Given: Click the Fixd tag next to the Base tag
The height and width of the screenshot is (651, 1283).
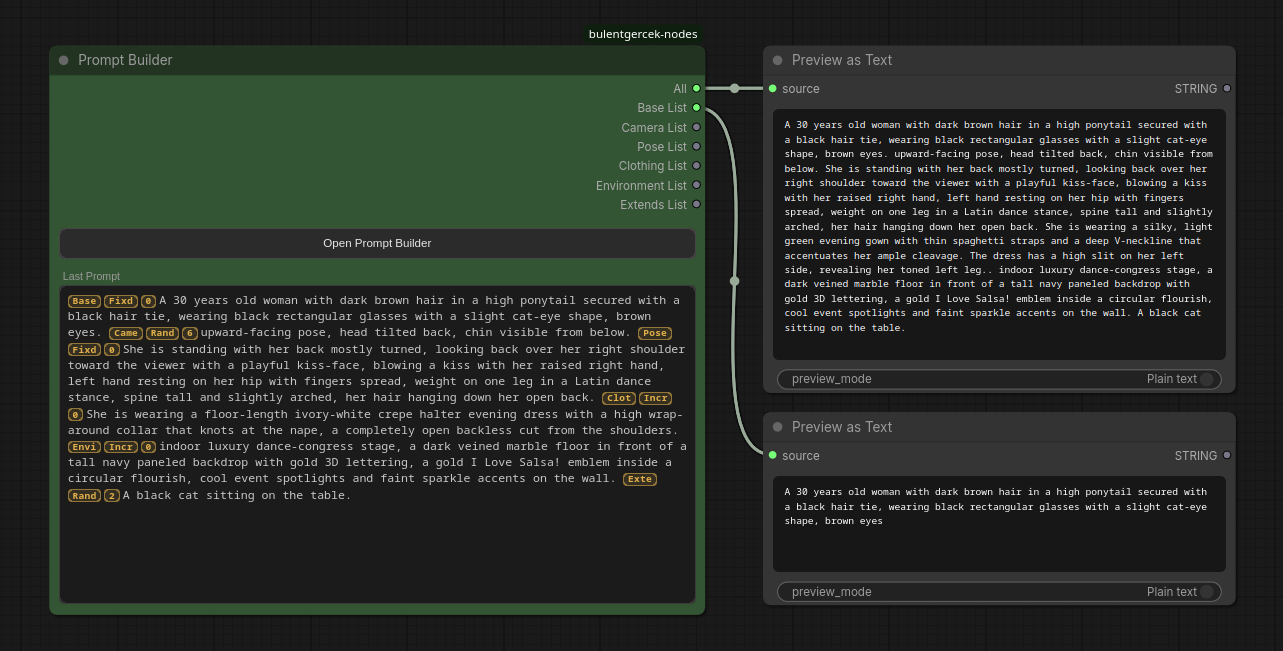Looking at the screenshot, I should click(121, 301).
